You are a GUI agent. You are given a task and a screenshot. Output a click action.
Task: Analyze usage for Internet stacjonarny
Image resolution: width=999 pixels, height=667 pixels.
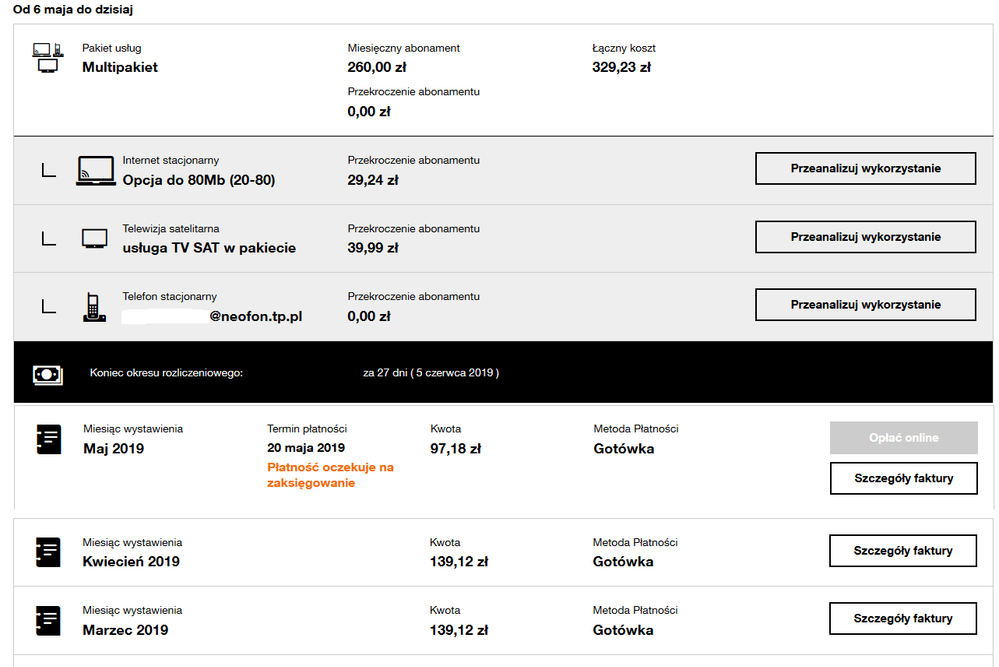[865, 169]
